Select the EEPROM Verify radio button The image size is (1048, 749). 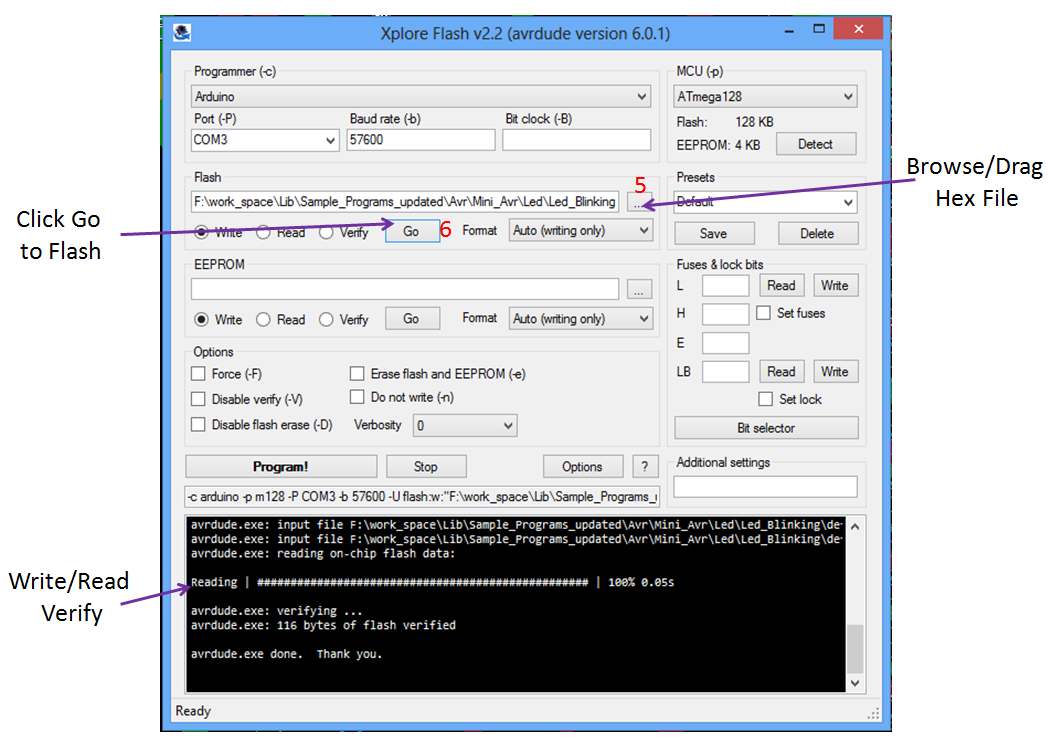(326, 319)
